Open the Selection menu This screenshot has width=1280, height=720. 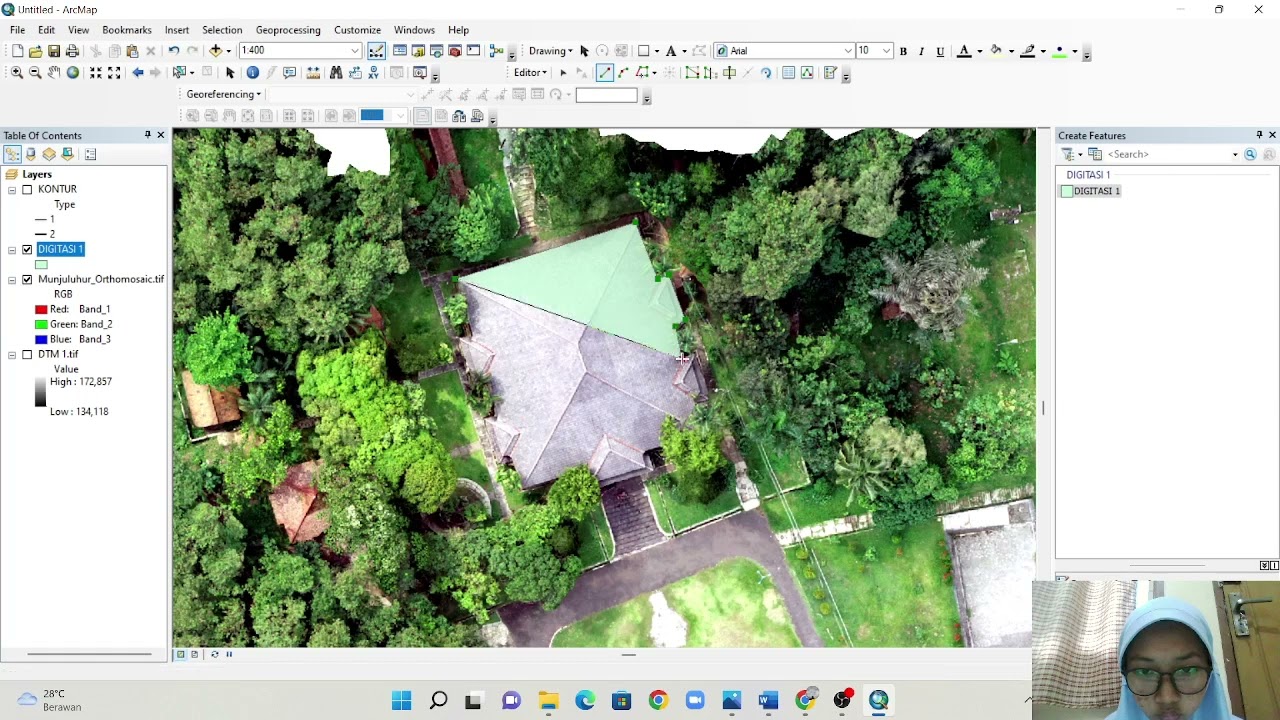(x=222, y=30)
